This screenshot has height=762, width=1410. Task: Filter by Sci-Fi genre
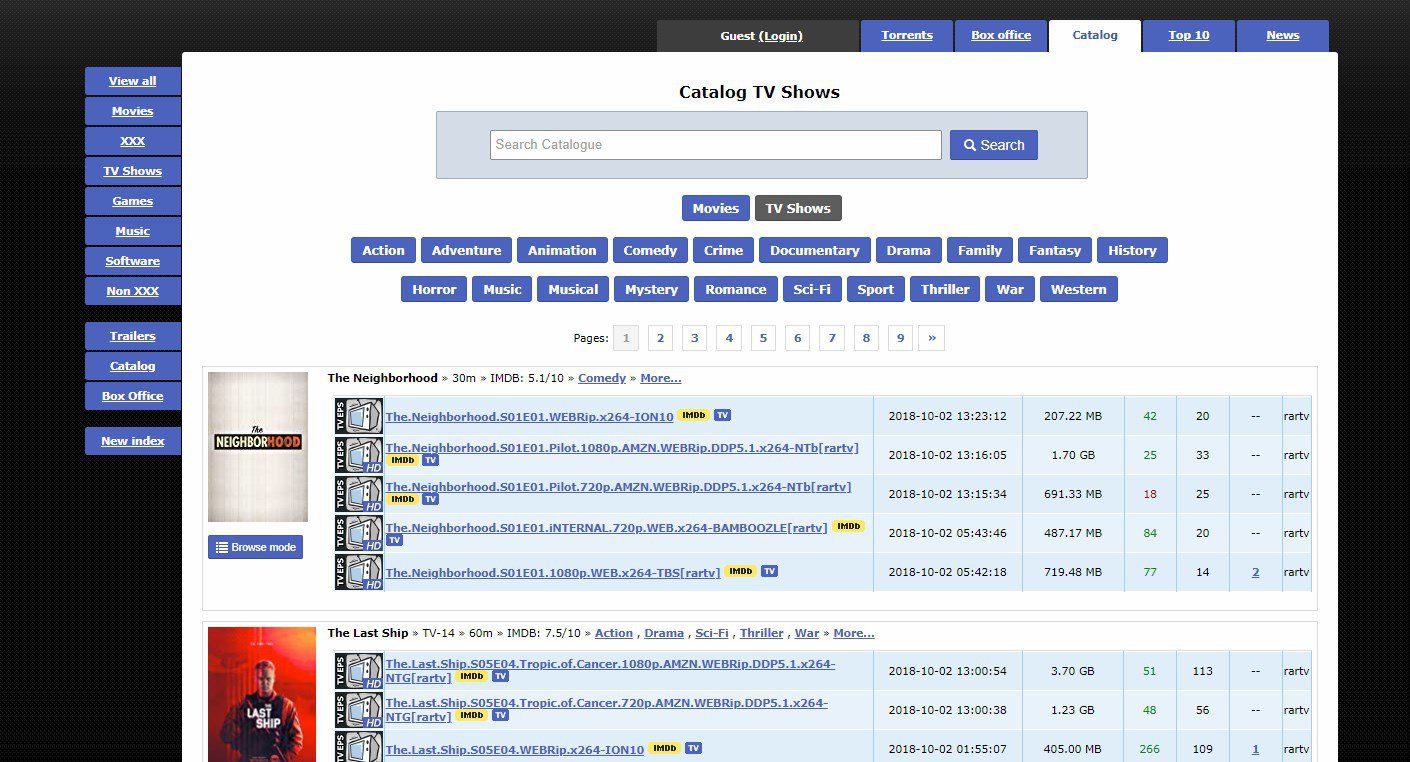click(x=812, y=289)
